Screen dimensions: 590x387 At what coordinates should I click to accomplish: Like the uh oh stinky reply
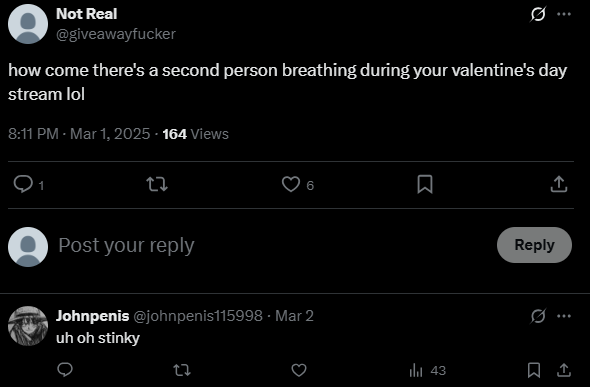[x=299, y=370]
